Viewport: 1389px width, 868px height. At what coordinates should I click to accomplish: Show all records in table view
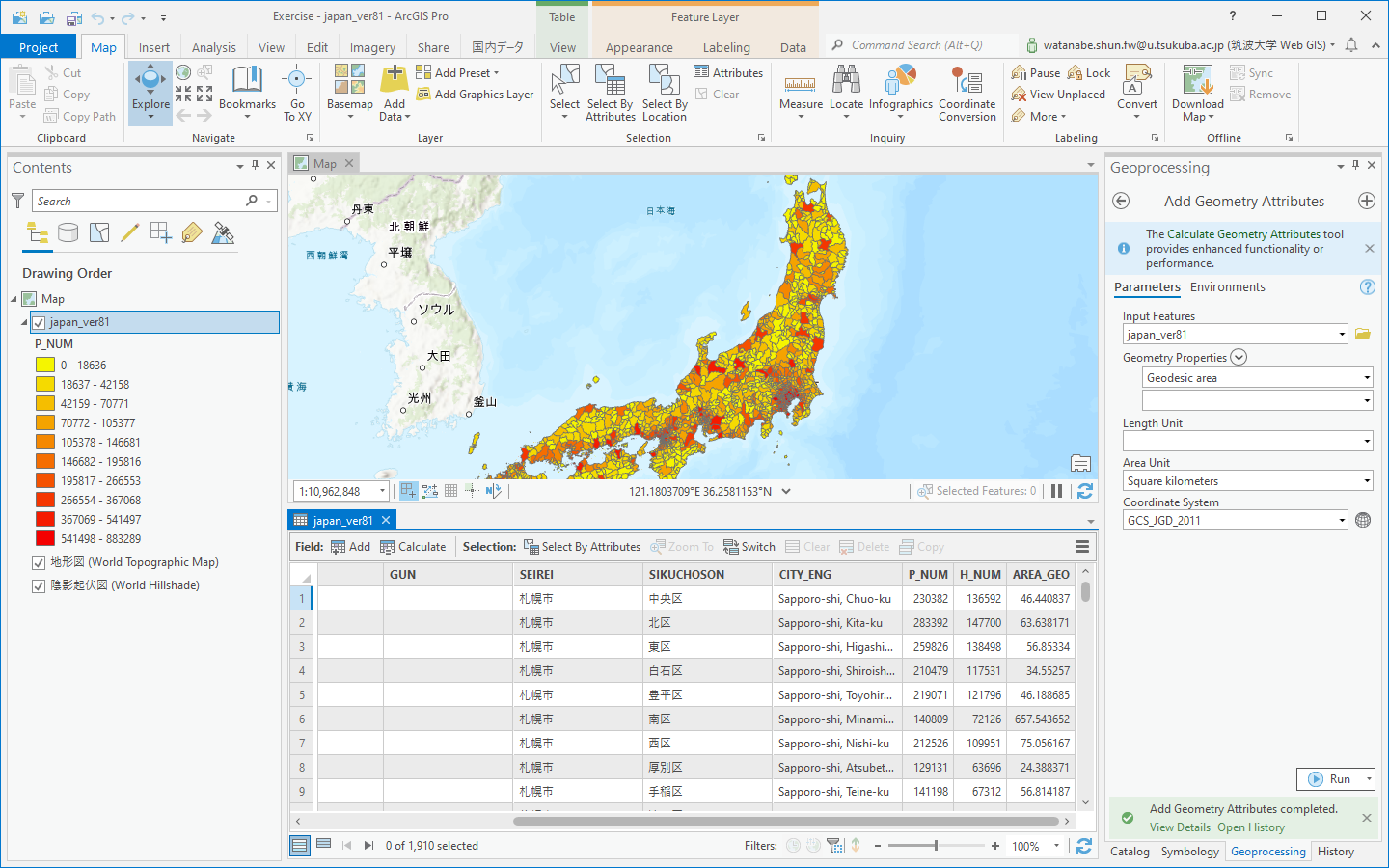tap(300, 846)
